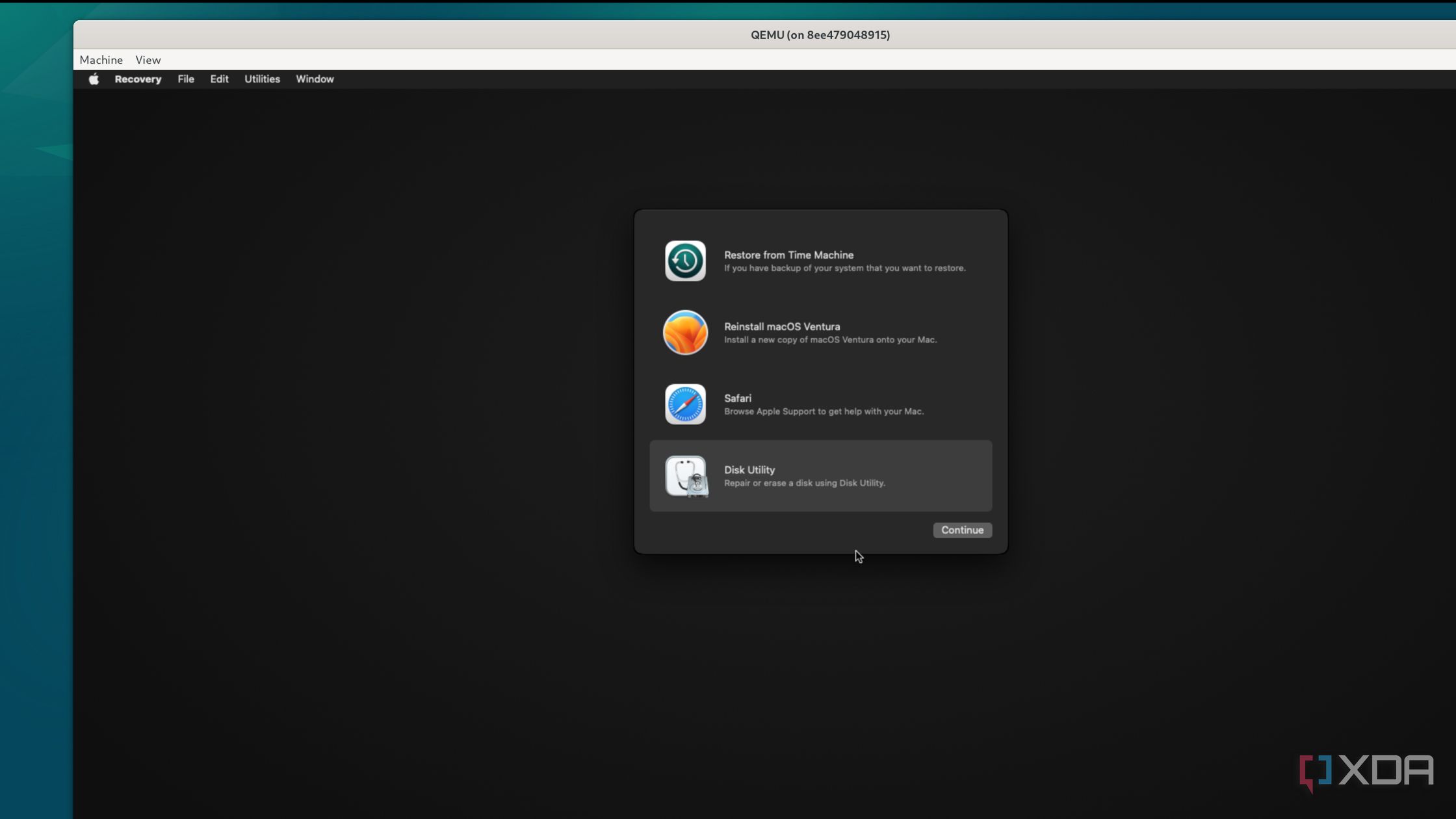Open the Recovery menu
1456x819 pixels.
coord(138,79)
